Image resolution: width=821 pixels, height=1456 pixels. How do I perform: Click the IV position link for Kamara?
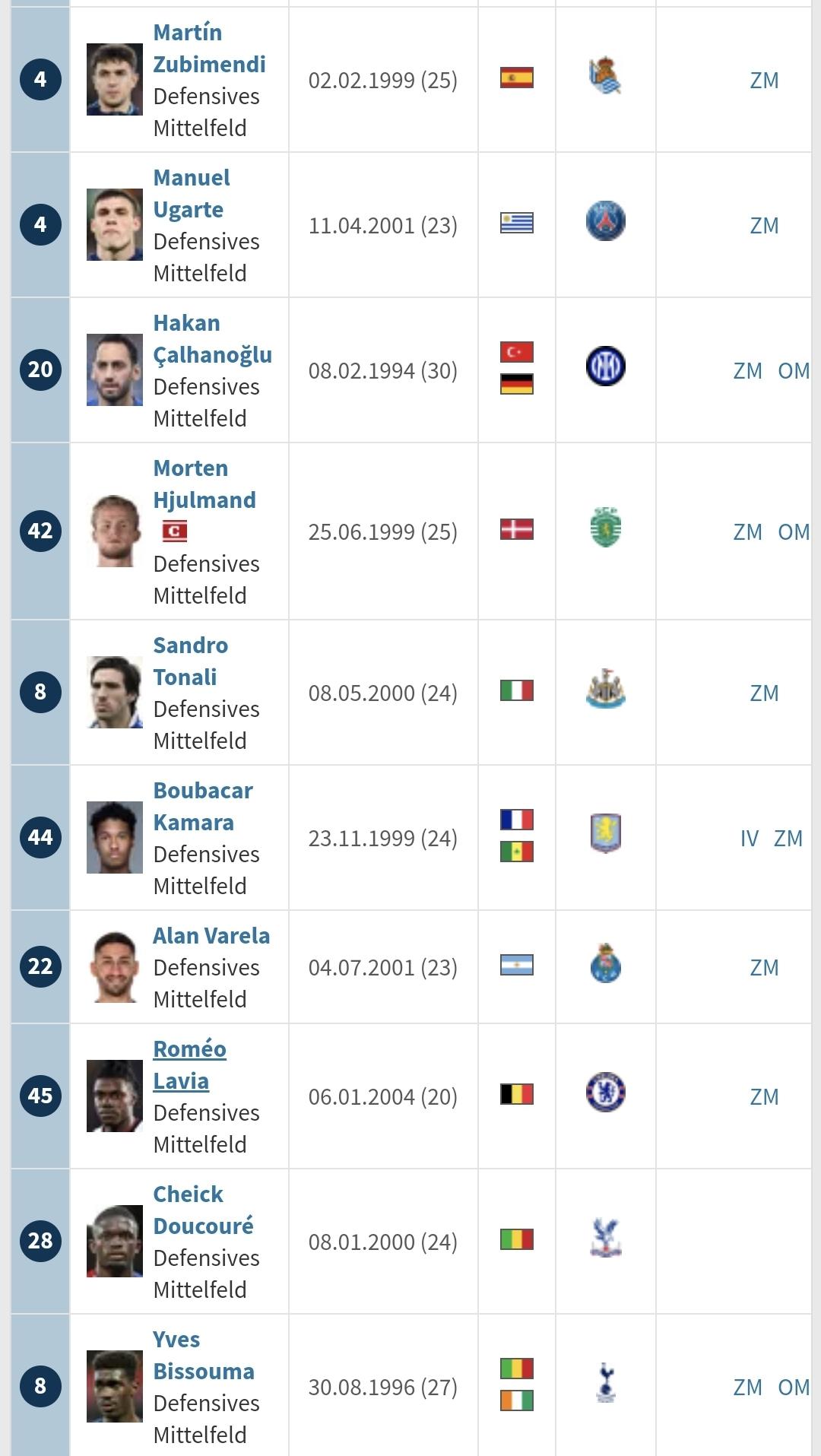point(749,838)
